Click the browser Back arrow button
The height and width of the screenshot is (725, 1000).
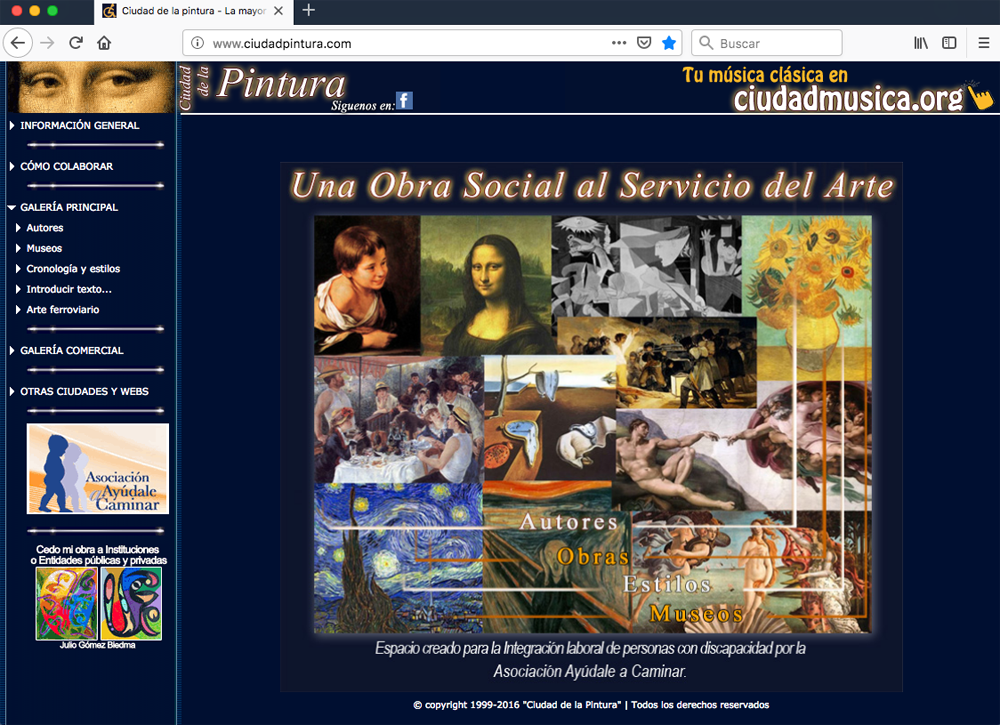tap(18, 43)
